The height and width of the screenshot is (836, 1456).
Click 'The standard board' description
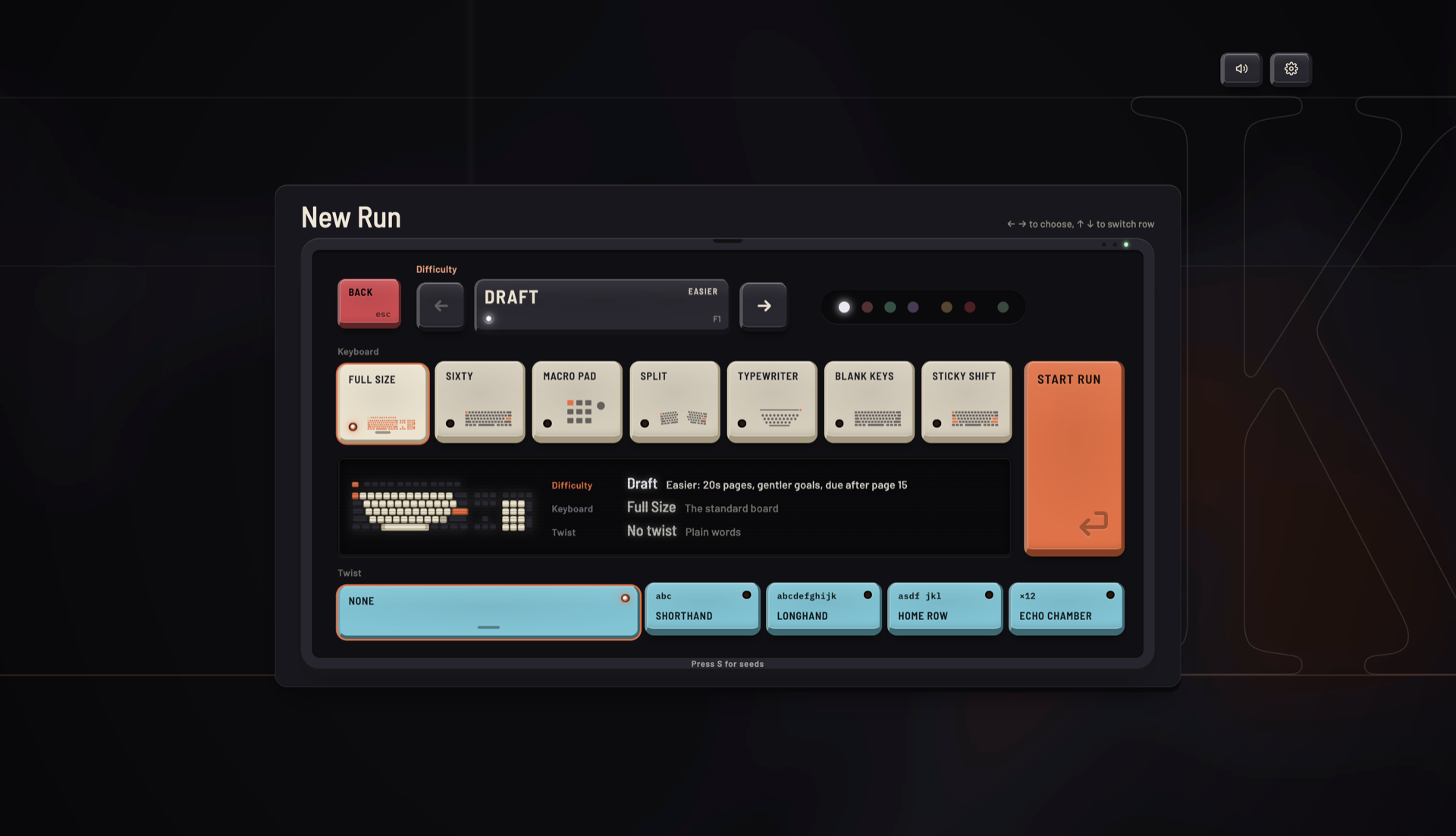point(731,508)
